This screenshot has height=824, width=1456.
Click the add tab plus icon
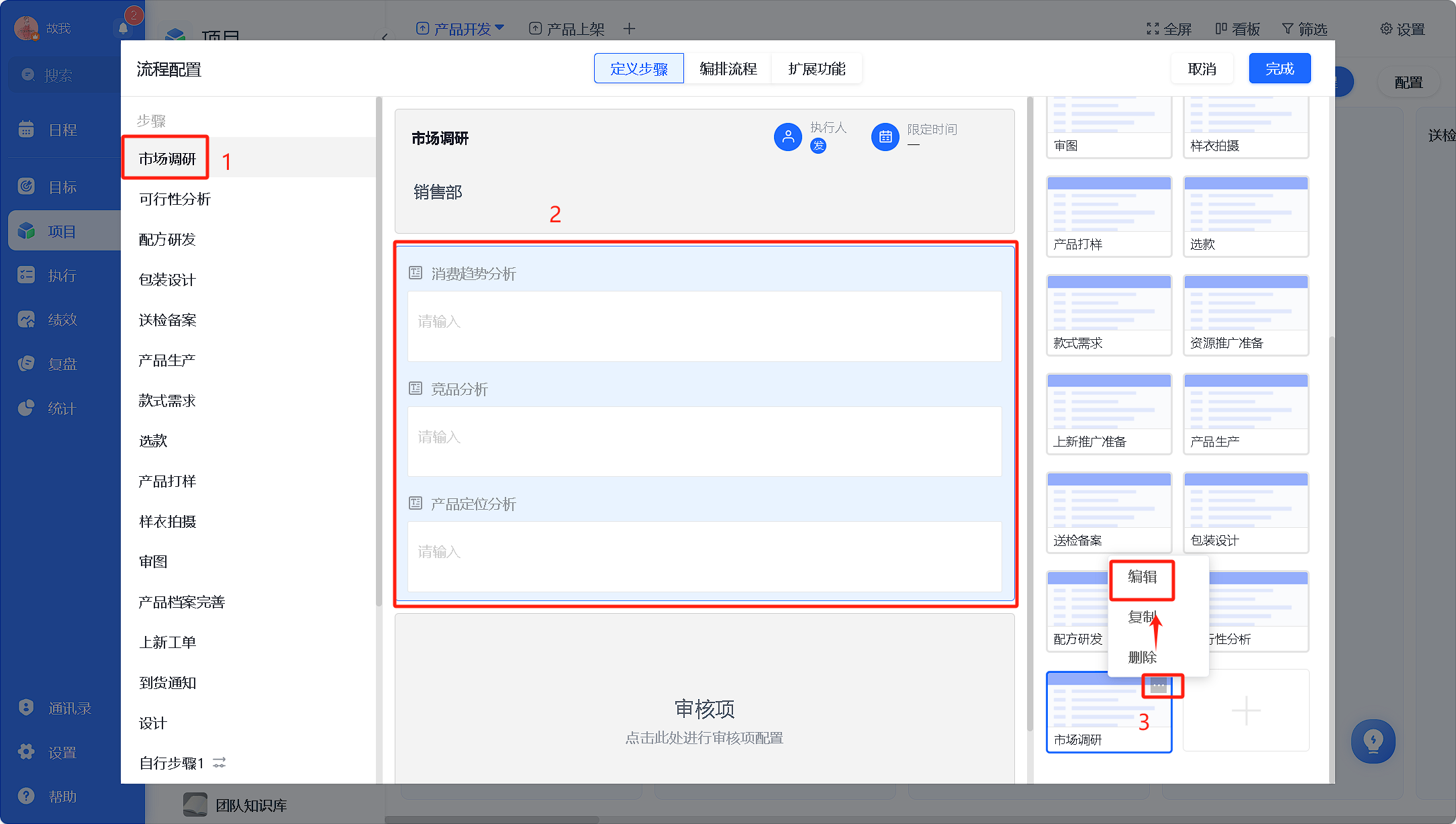click(629, 29)
